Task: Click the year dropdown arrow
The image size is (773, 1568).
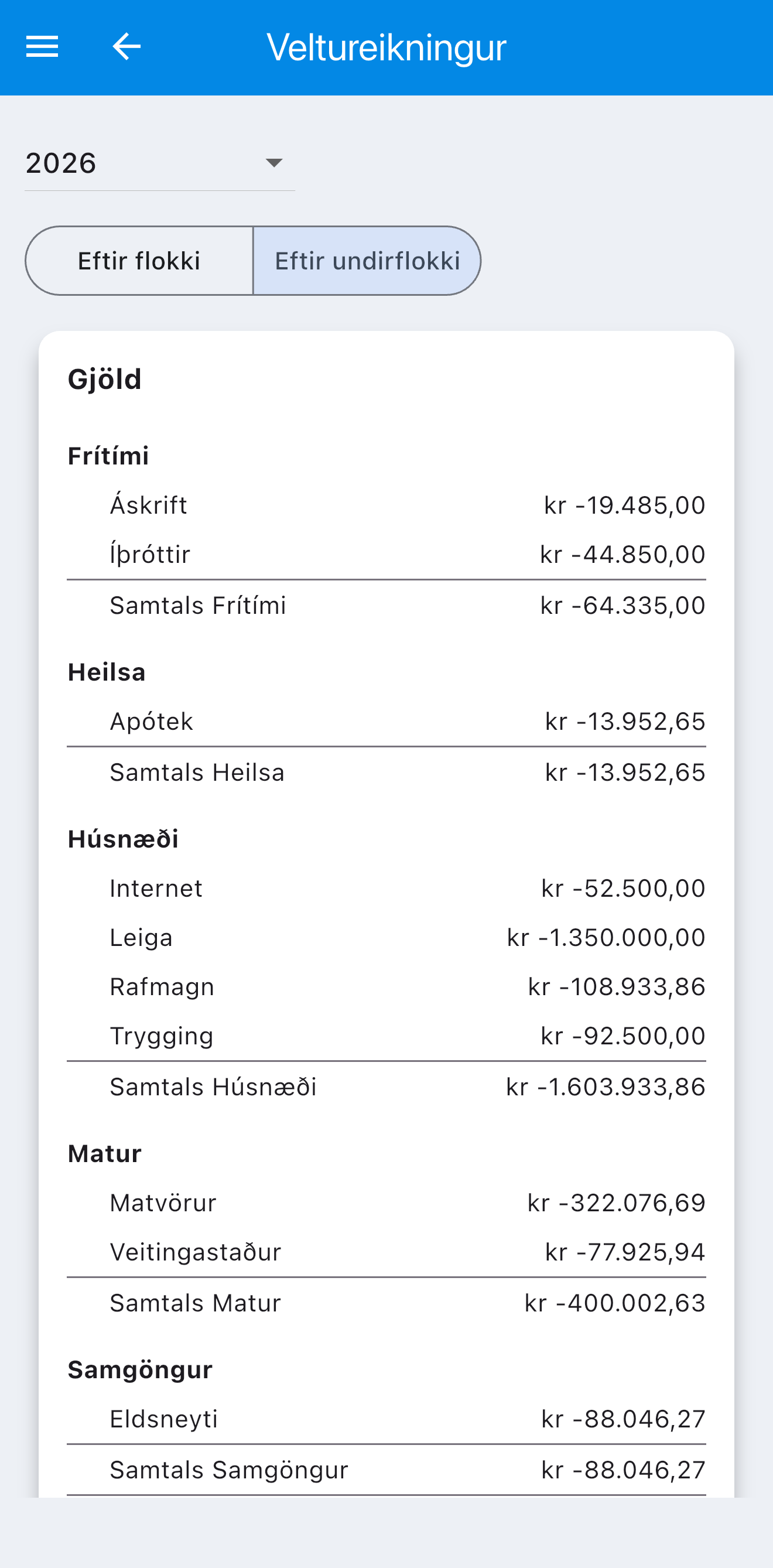Action: (x=274, y=163)
